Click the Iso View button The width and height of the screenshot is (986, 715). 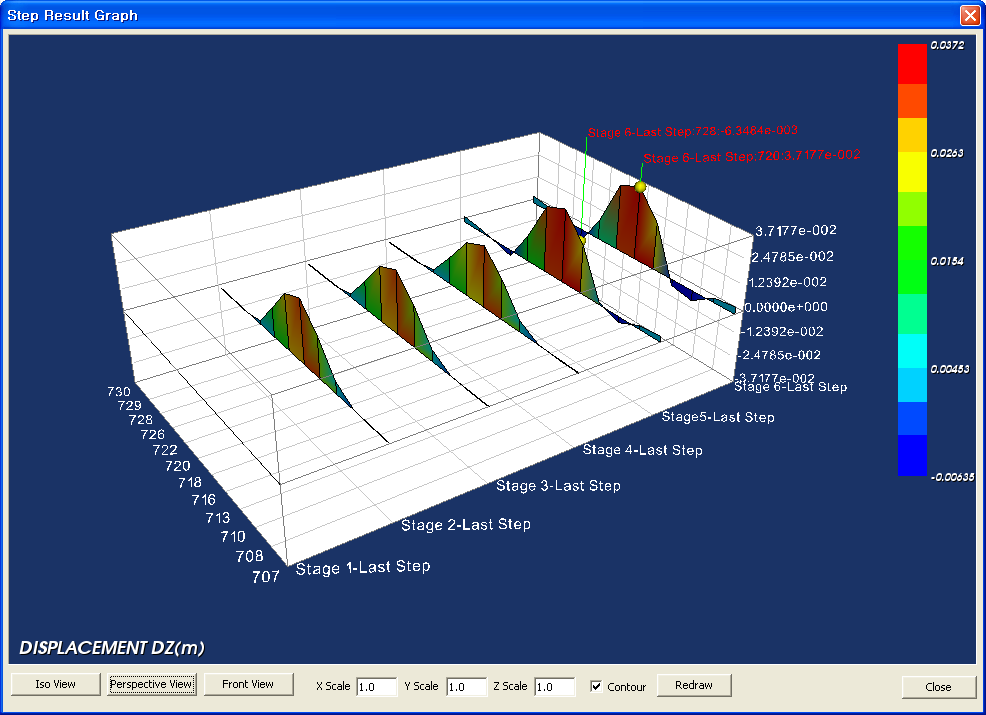coord(56,685)
